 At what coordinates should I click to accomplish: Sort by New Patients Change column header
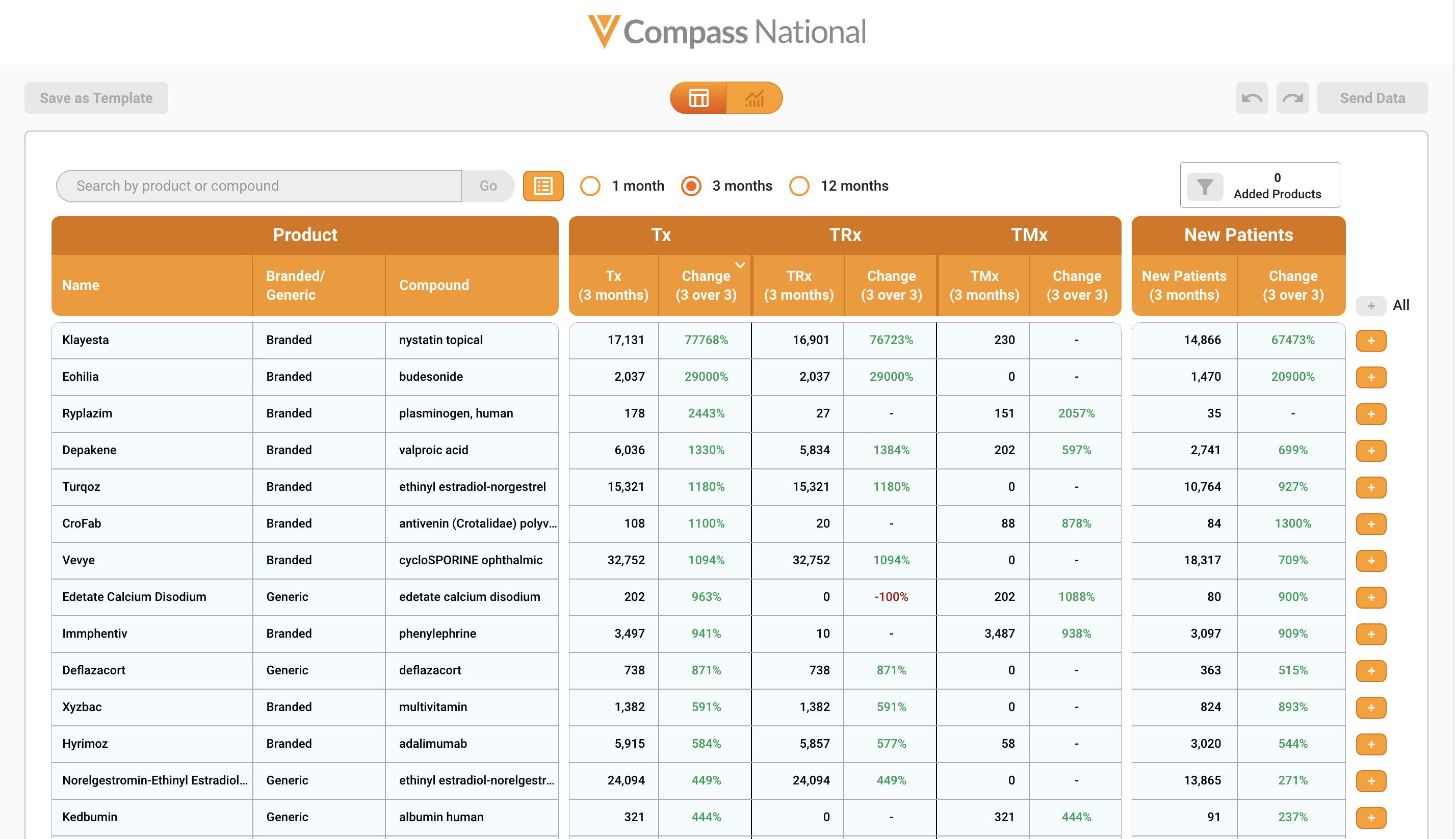(x=1292, y=285)
